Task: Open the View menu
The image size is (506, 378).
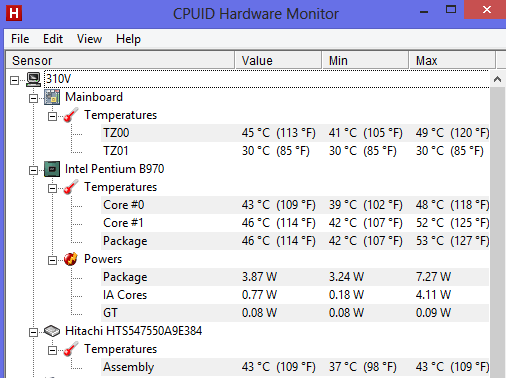Action: 89,39
